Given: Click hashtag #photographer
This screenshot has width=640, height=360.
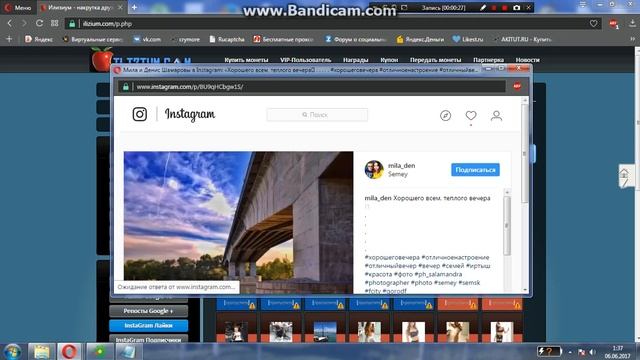Looking at the screenshot, I should (x=387, y=282).
